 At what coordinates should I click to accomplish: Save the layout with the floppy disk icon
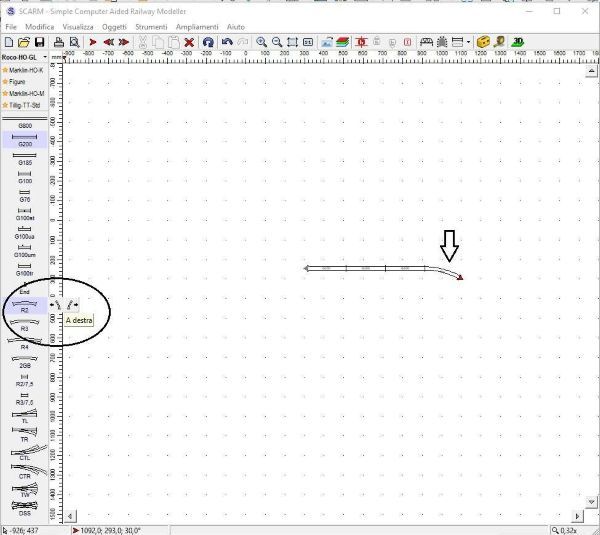coord(39,42)
